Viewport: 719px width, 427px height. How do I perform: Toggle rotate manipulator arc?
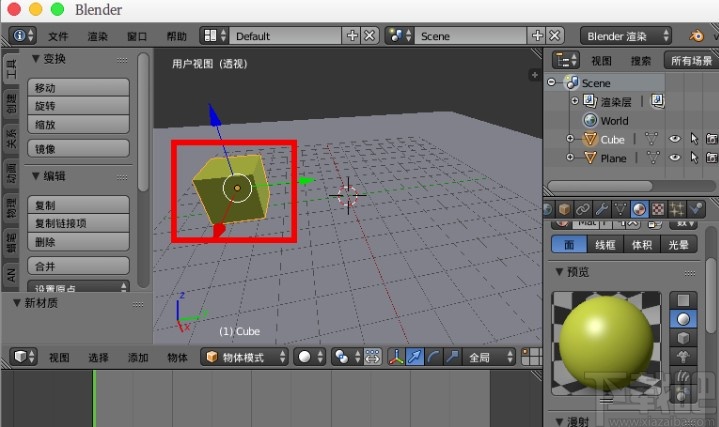click(434, 356)
